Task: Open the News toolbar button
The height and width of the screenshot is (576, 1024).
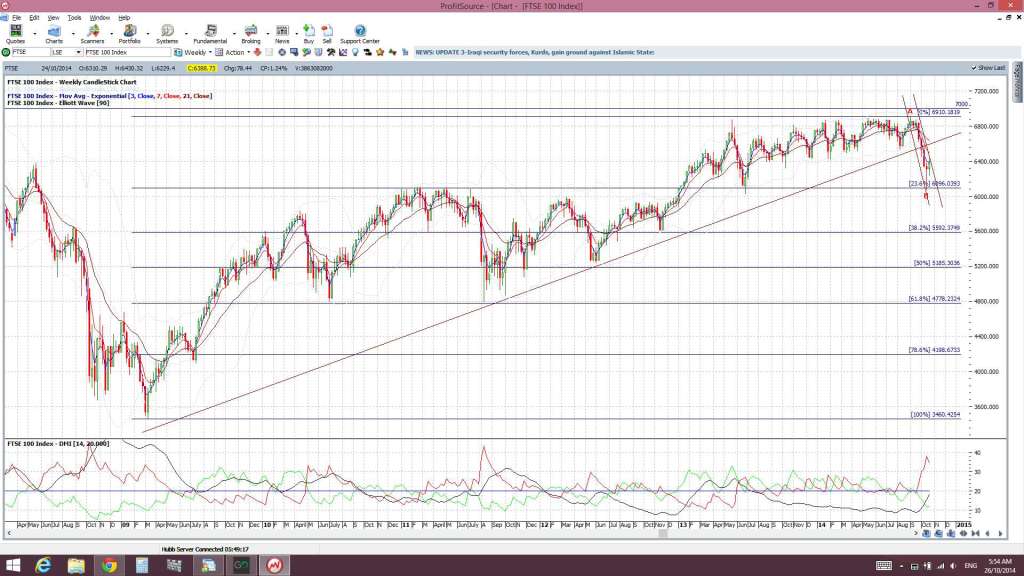Action: click(282, 34)
